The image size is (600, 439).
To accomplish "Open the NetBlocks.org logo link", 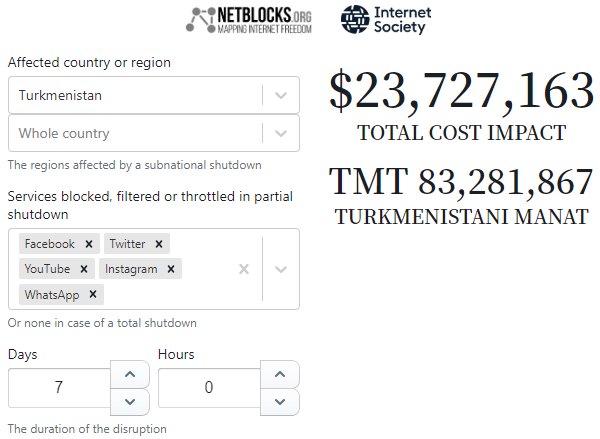I will (249, 20).
